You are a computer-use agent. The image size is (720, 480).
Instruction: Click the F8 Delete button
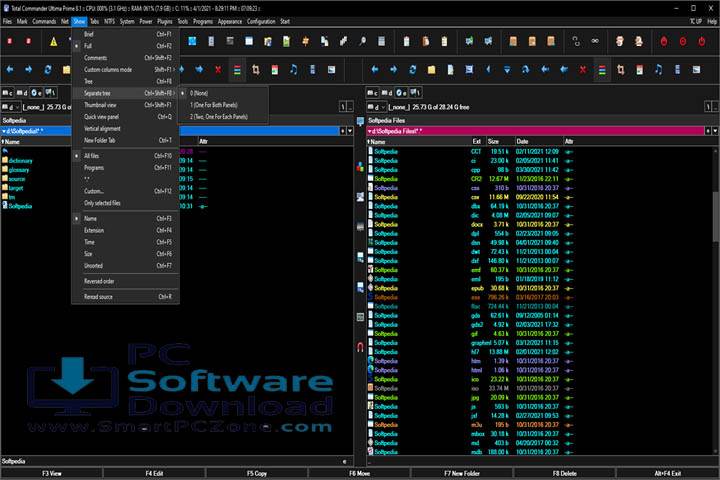coord(564,473)
